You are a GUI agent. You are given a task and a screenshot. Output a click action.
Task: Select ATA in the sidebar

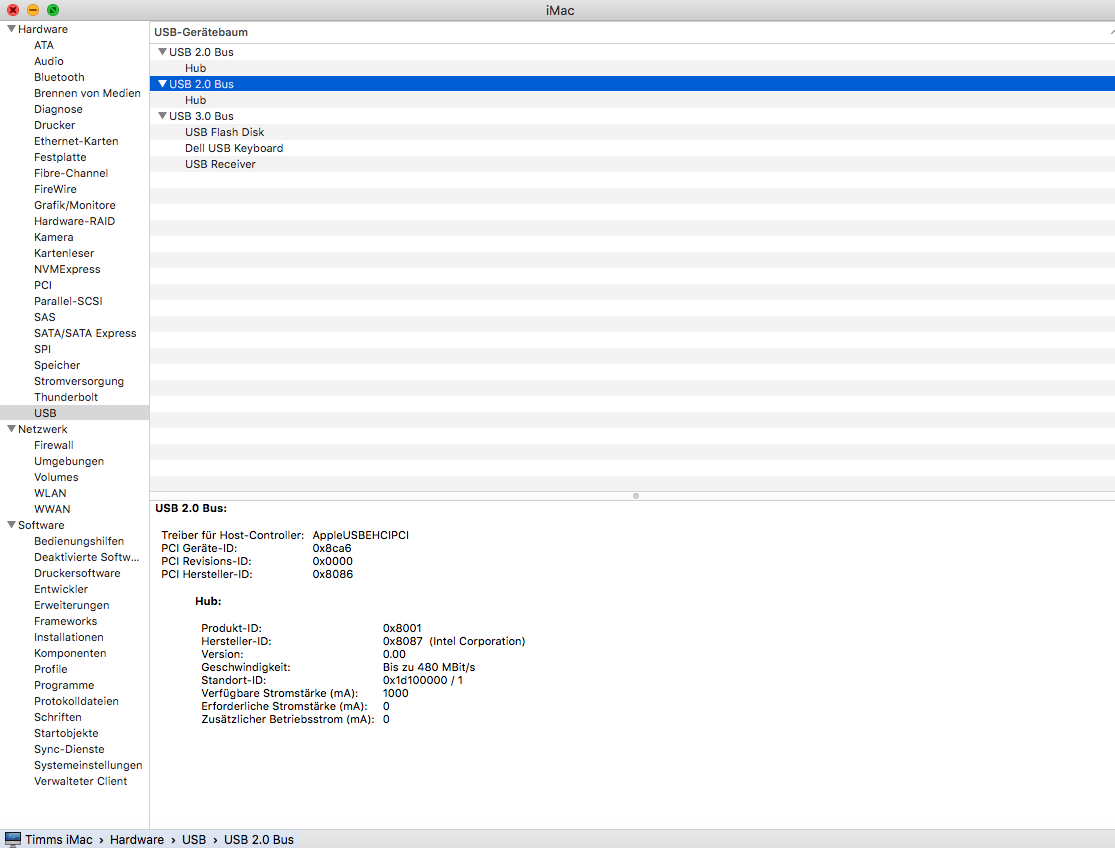pyautogui.click(x=44, y=45)
